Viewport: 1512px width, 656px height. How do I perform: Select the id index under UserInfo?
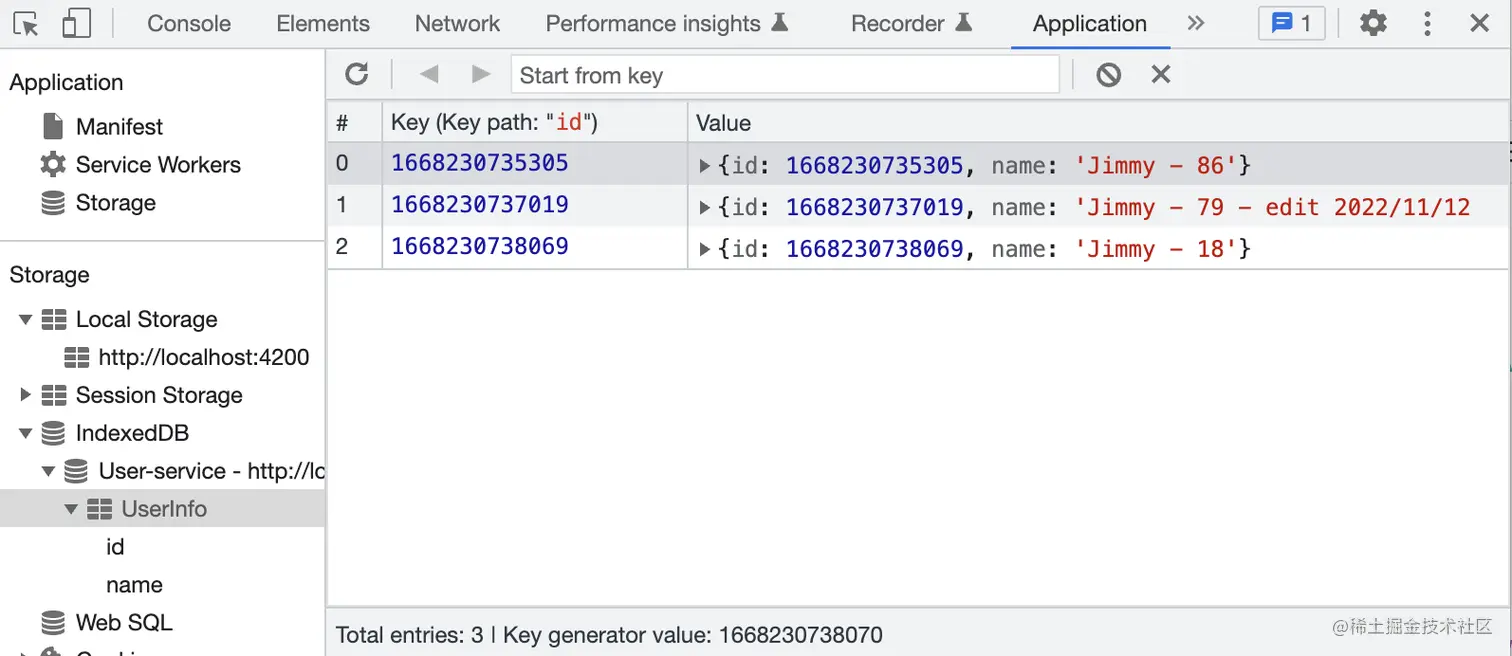point(115,547)
